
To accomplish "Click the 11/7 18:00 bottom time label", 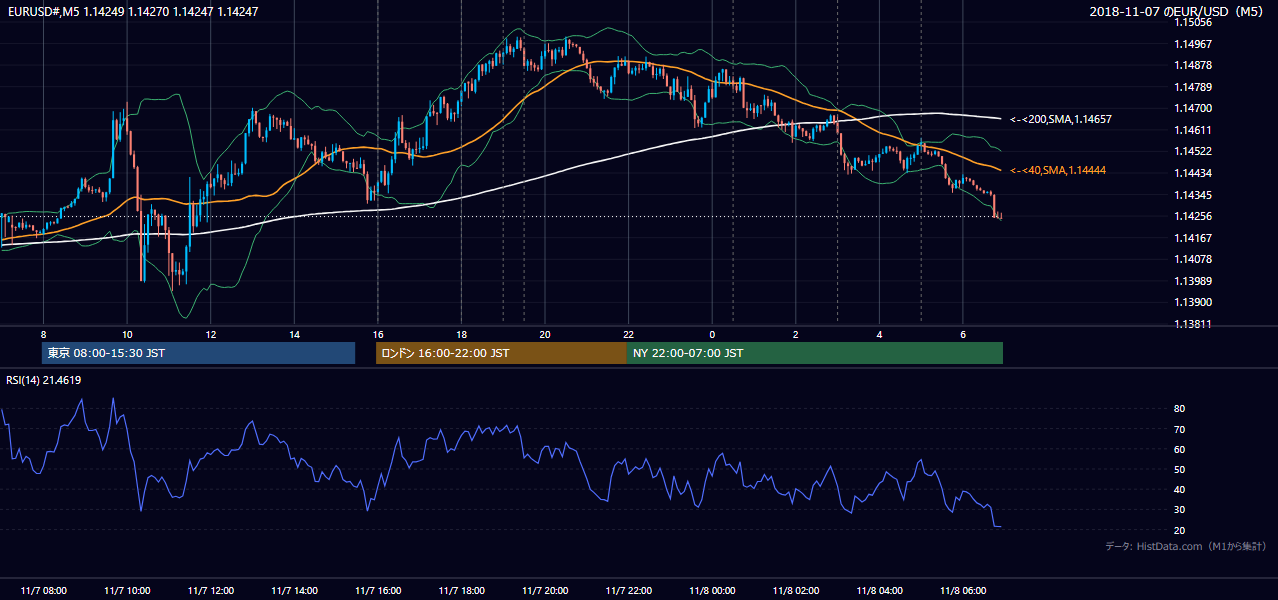I will point(461,590).
